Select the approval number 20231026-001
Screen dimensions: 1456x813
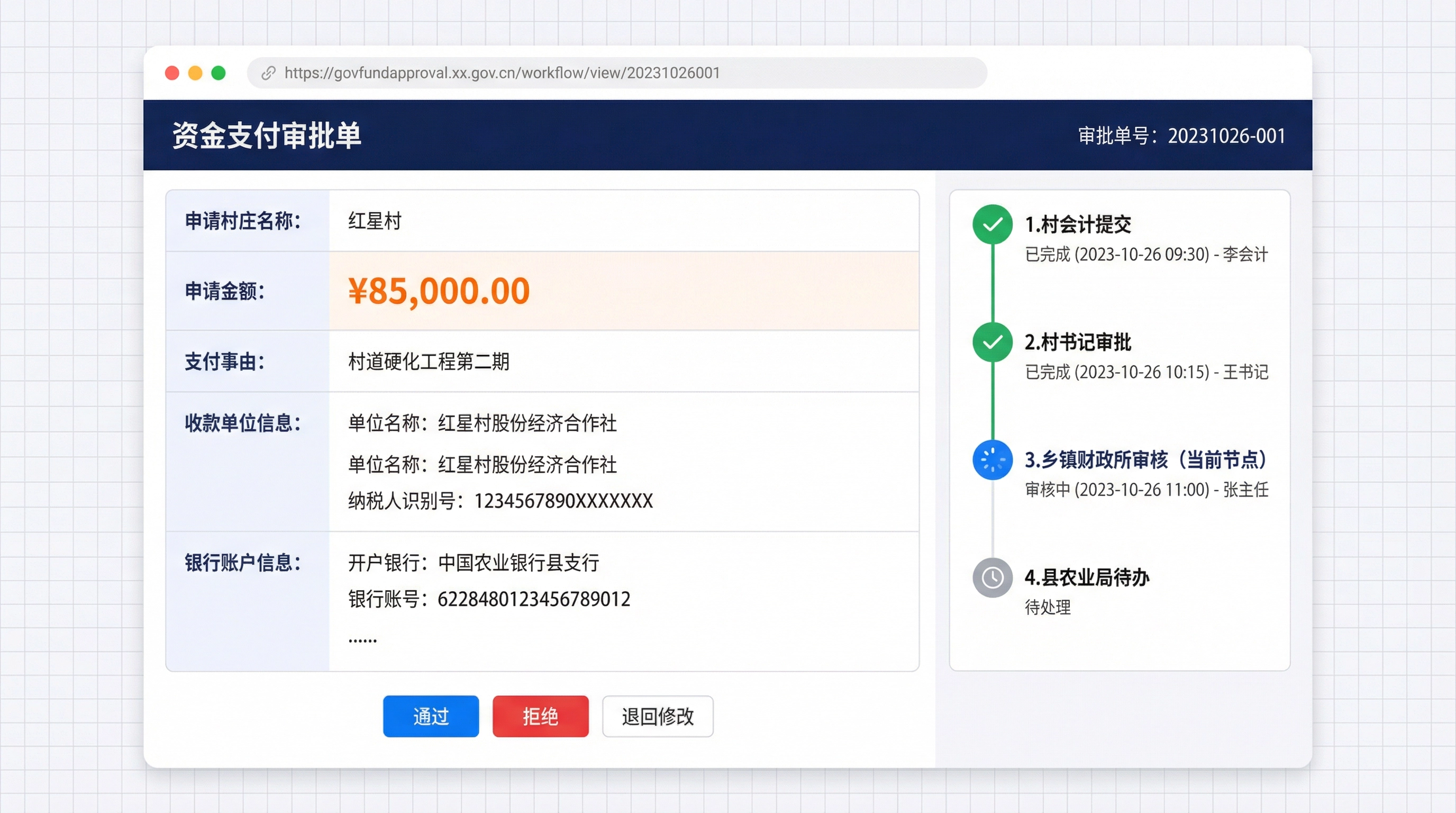[x=1225, y=135]
